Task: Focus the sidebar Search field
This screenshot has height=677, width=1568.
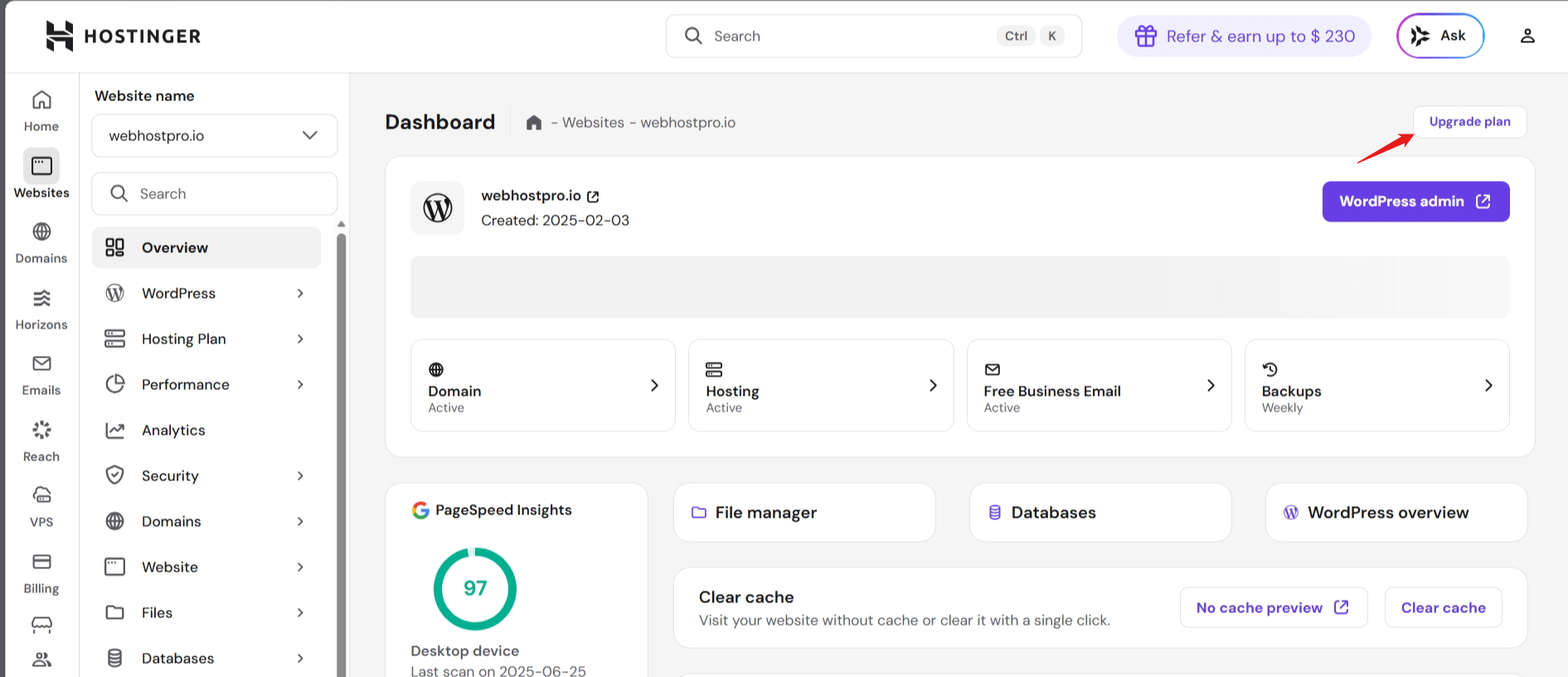Action: [214, 193]
